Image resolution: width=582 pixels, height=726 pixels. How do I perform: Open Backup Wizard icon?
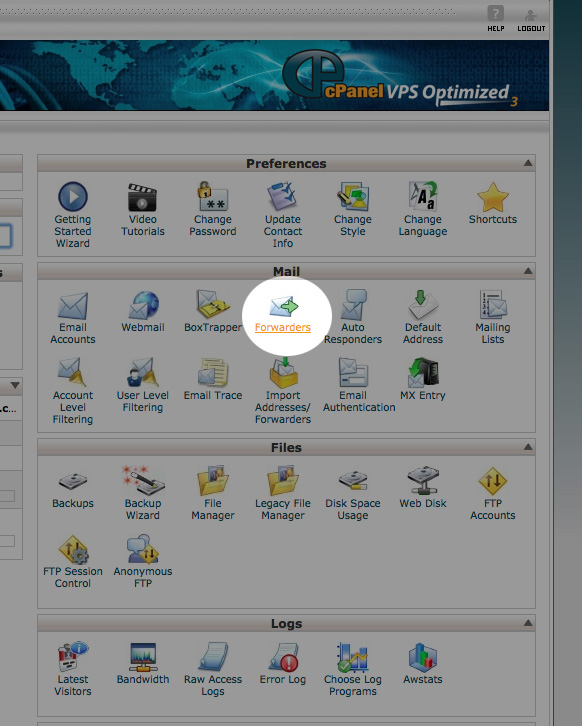143,481
